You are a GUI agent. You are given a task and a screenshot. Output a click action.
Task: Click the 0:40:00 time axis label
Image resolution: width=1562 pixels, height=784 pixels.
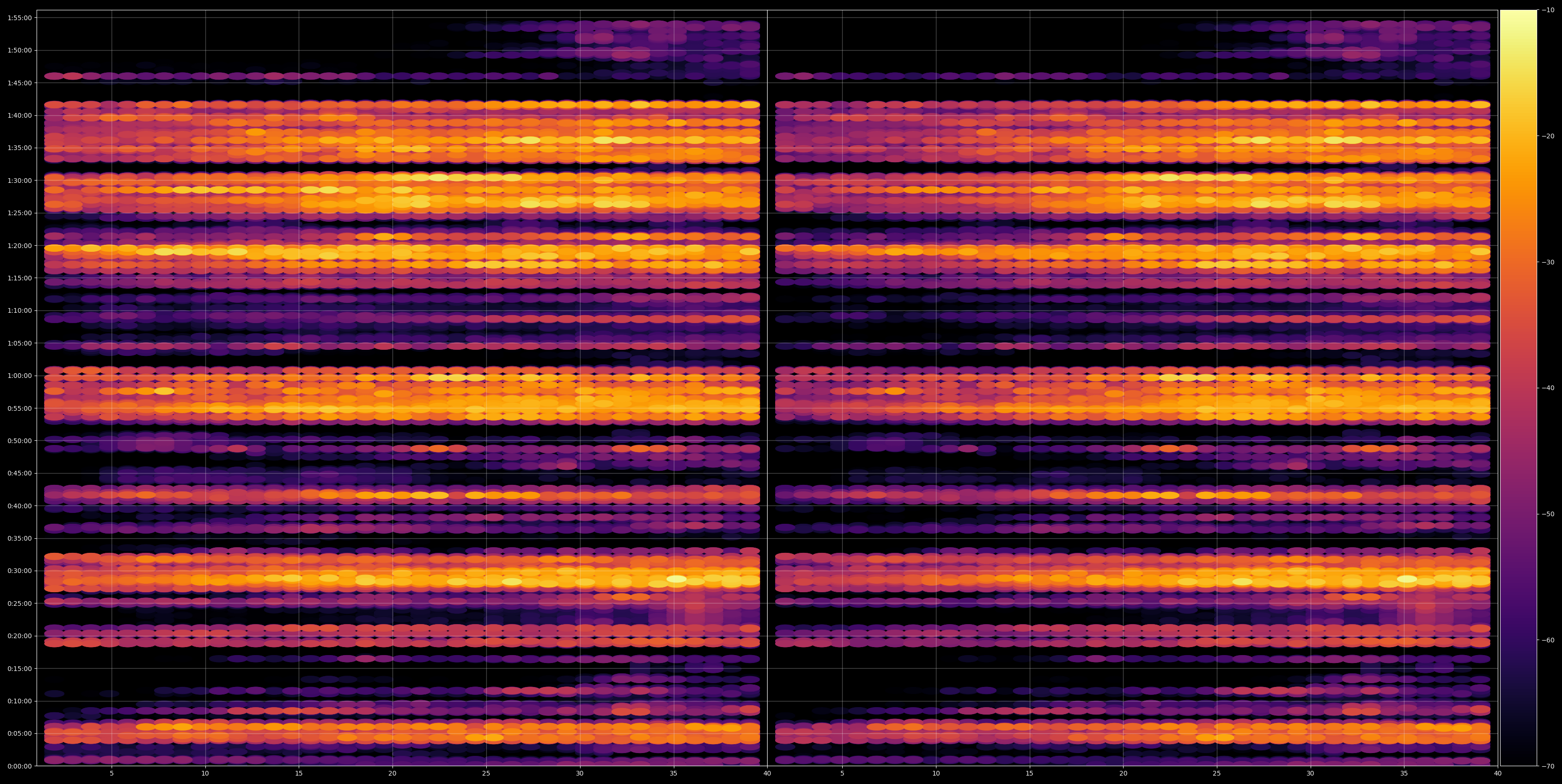[x=19, y=505]
